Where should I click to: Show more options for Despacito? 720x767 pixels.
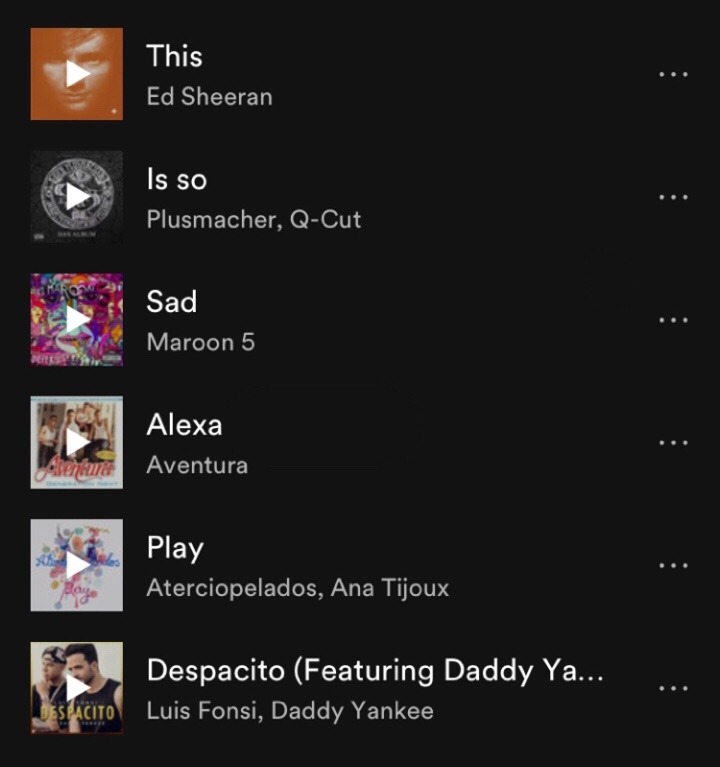(673, 688)
